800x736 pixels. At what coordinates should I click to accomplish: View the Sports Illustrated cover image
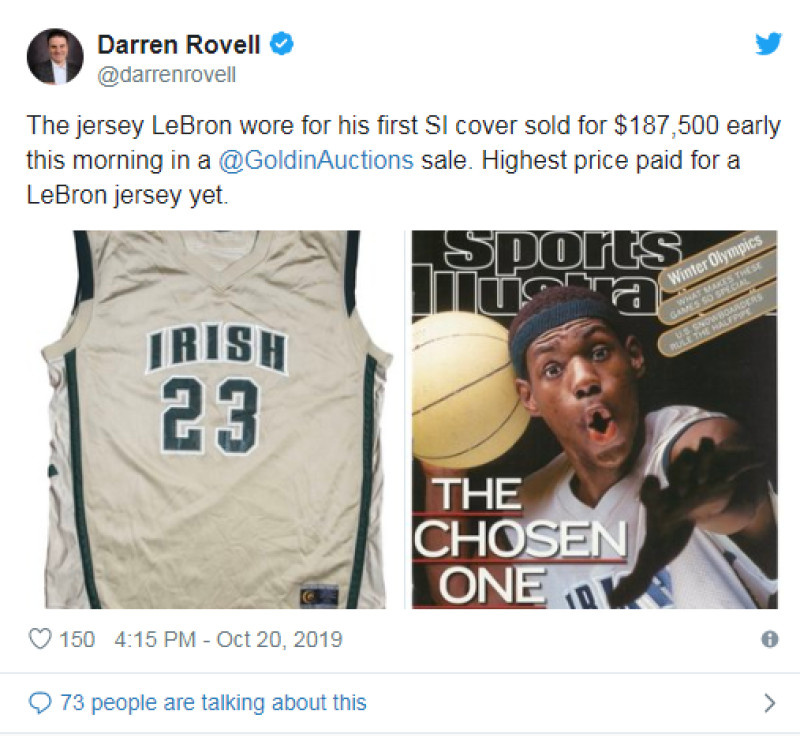point(595,419)
